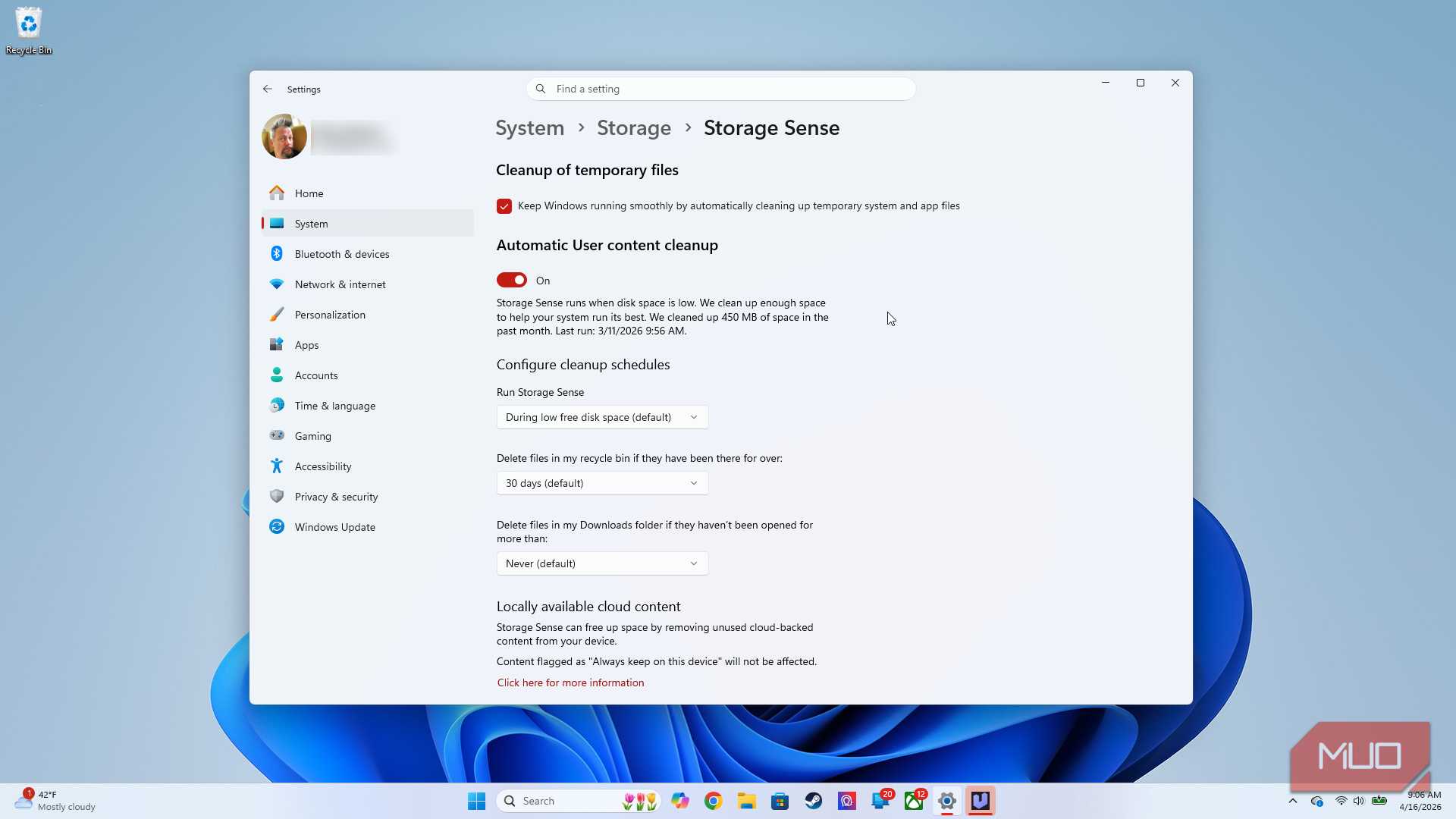
Task: Open Bluetooth & devices settings
Action: pyautogui.click(x=368, y=254)
